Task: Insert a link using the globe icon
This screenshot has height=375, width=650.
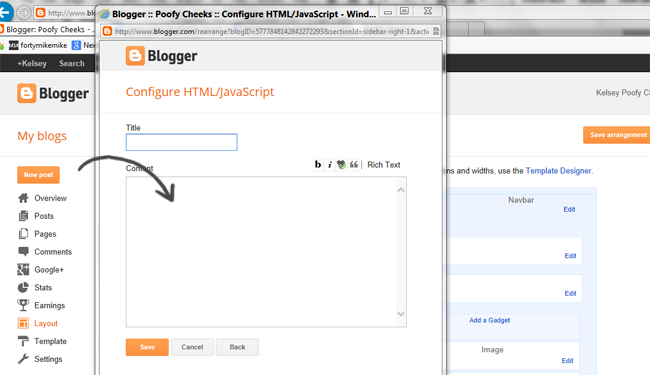Action: click(341, 165)
